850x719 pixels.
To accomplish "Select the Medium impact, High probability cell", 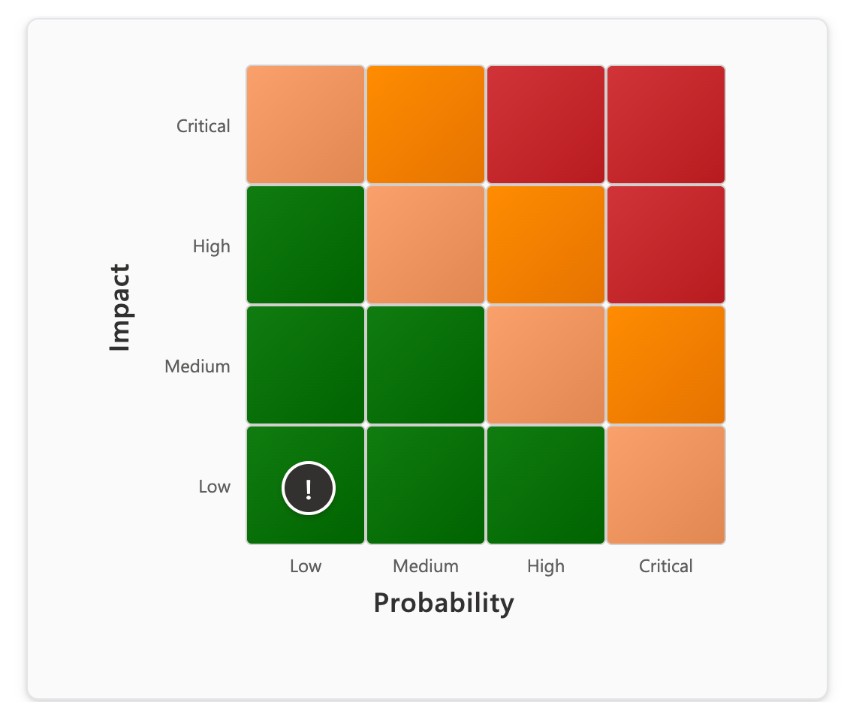I will pyautogui.click(x=546, y=365).
